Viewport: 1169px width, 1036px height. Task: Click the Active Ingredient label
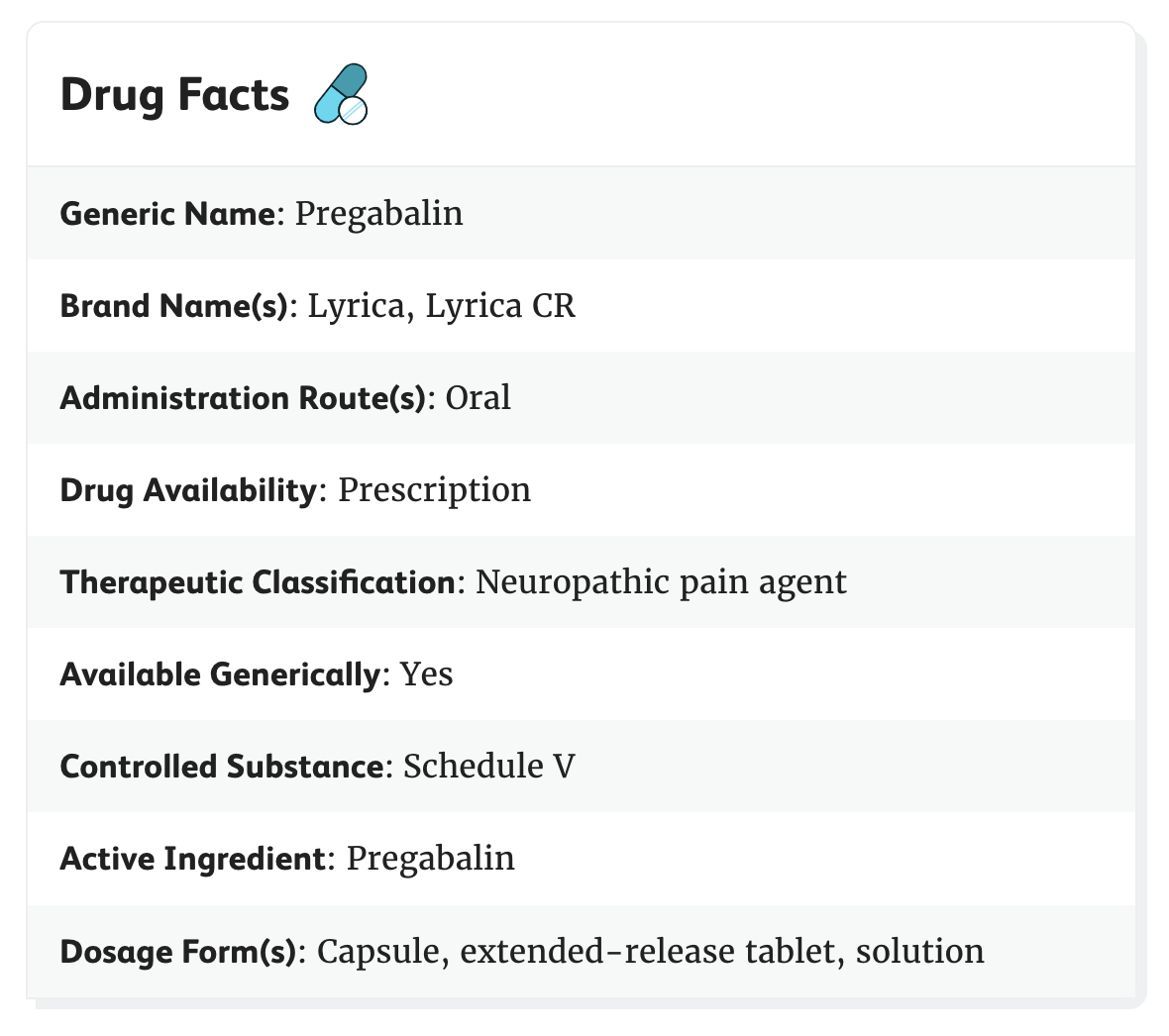click(x=193, y=859)
